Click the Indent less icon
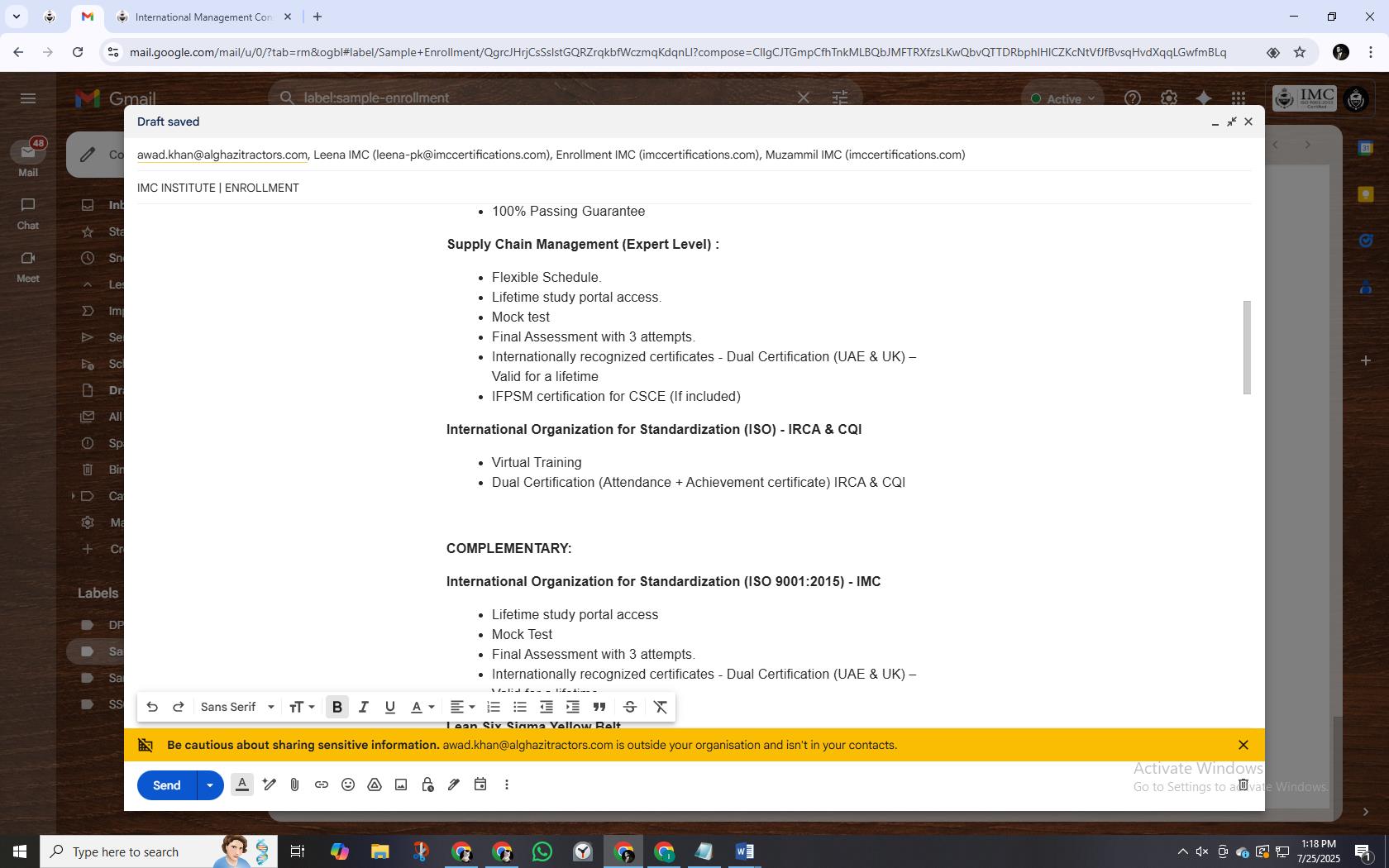This screenshot has width=1389, height=868. coord(547,707)
